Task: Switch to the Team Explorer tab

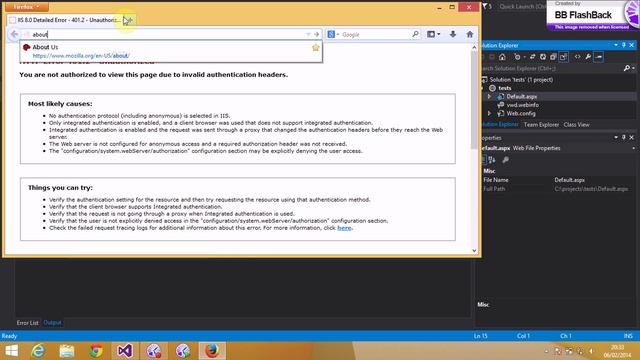Action: point(541,124)
